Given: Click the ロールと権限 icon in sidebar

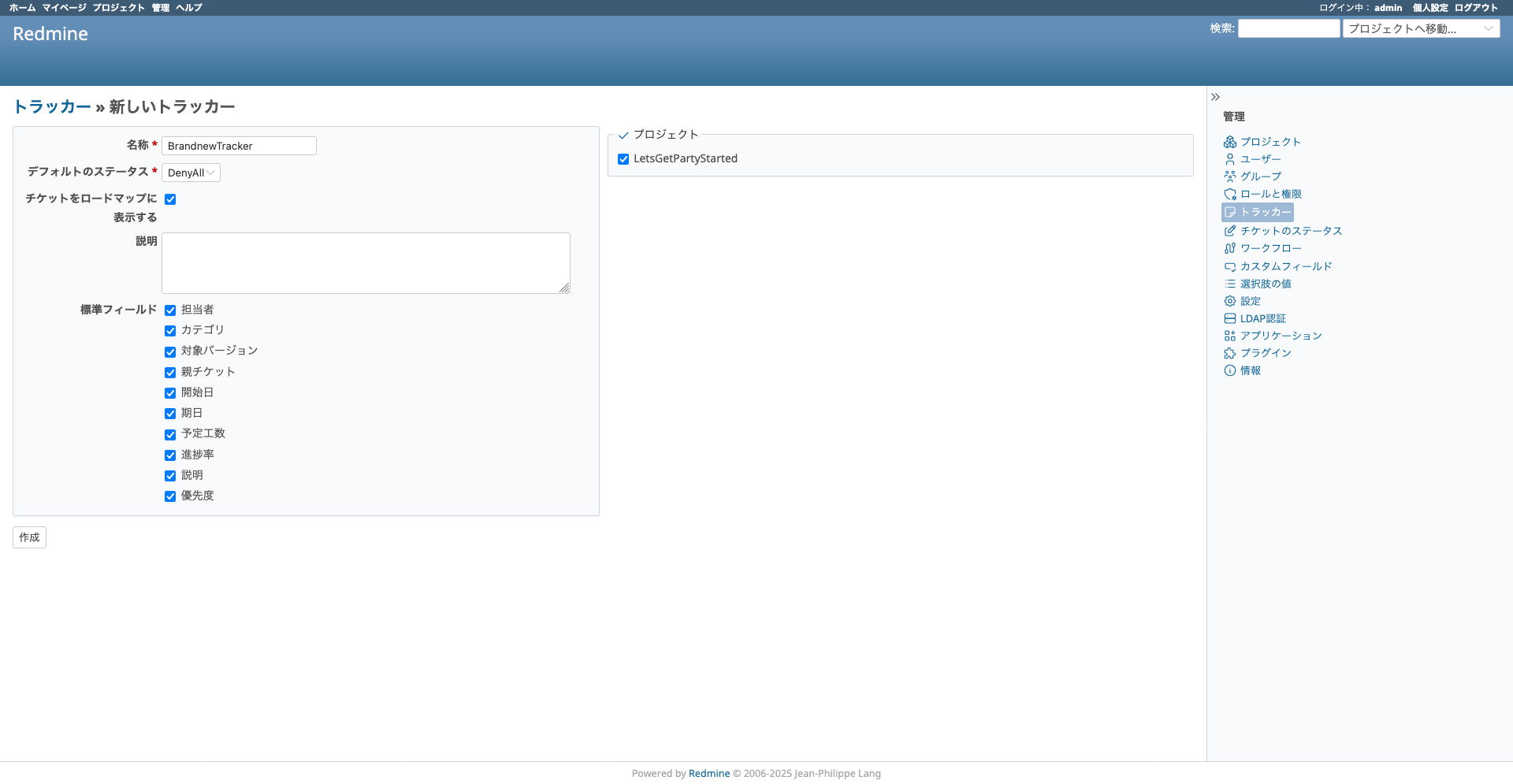Looking at the screenshot, I should coord(1229,194).
